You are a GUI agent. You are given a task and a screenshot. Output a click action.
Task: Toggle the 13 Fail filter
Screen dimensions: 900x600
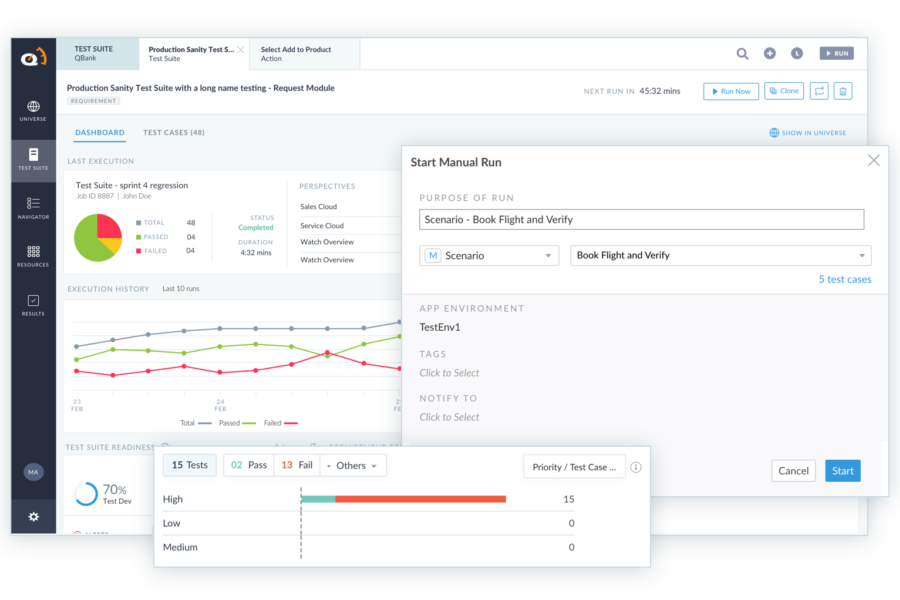(297, 466)
